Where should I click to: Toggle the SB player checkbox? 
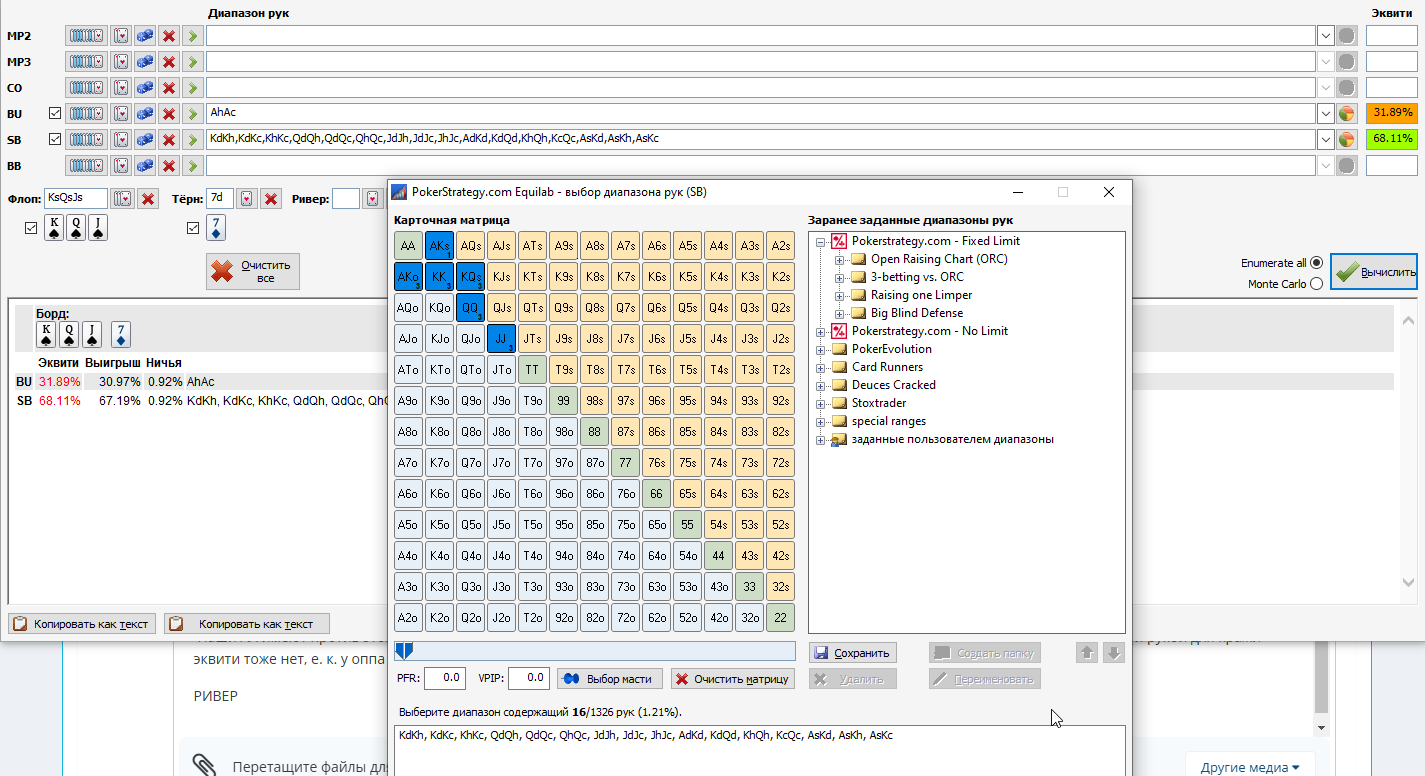click(55, 139)
